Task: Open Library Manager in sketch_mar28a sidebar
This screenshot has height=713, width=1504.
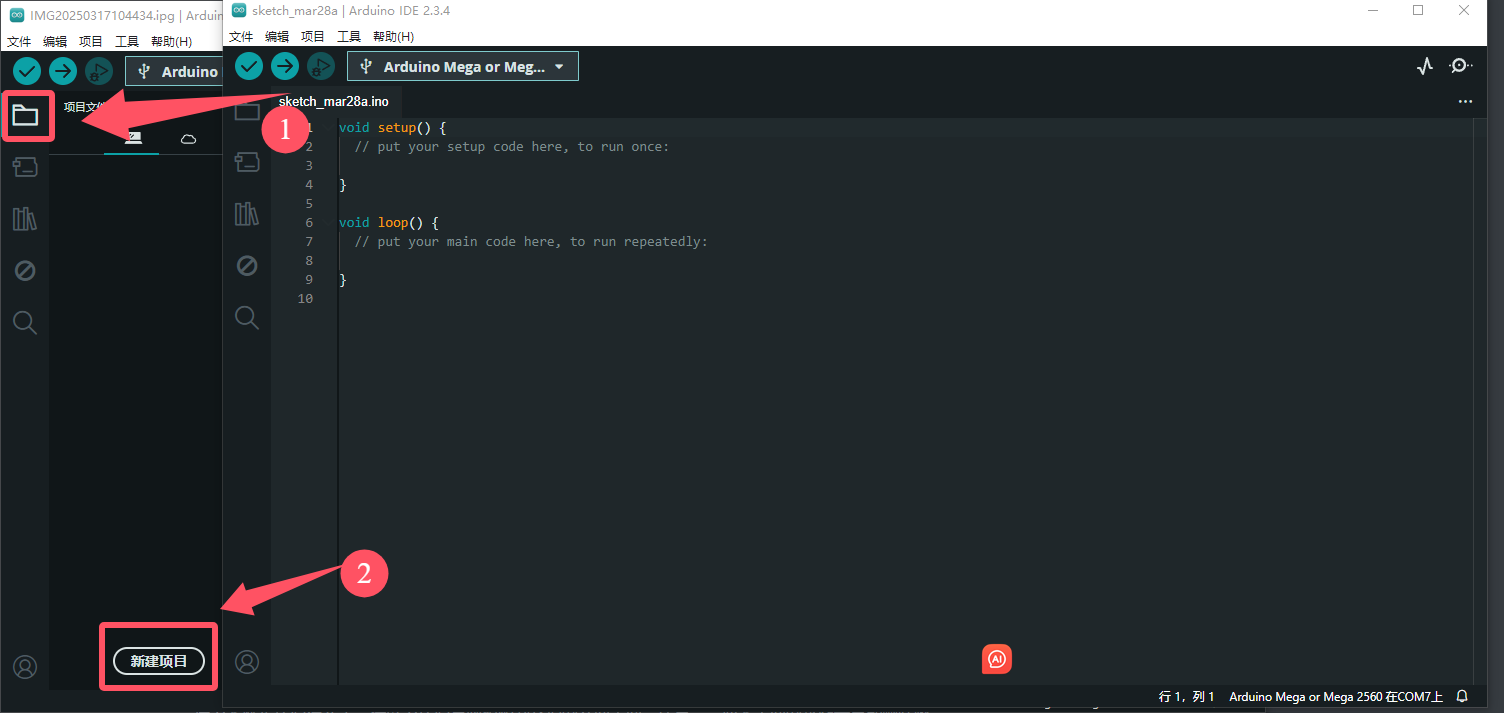Action: (x=247, y=213)
